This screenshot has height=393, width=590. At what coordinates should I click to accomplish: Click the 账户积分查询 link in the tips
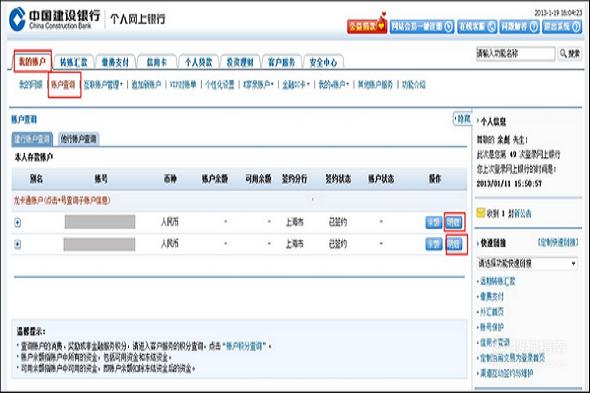[245, 346]
